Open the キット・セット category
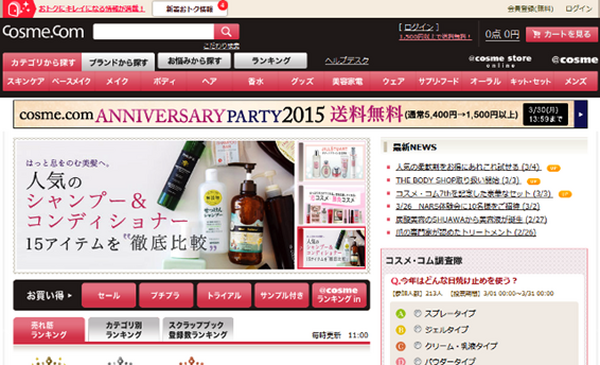 pyautogui.click(x=530, y=81)
